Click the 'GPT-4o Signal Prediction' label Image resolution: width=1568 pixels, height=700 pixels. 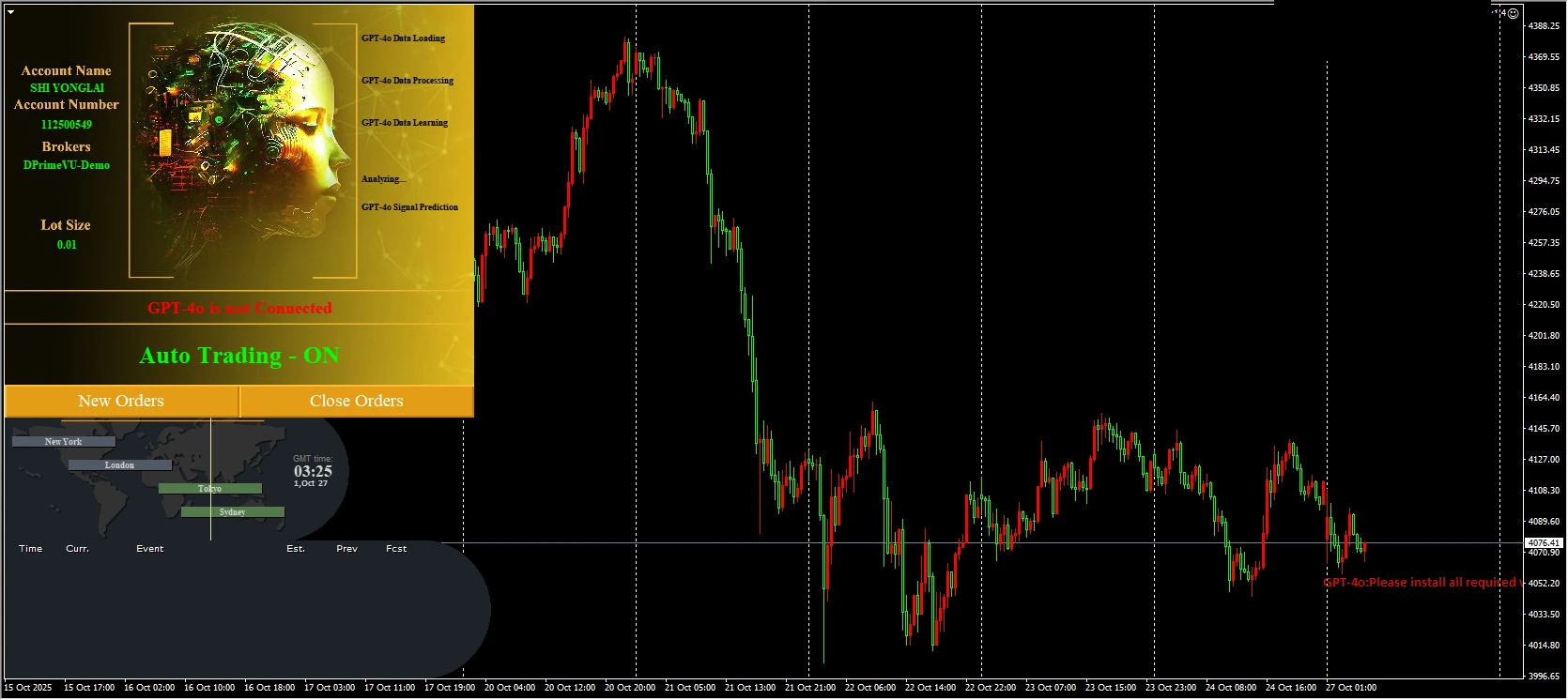(x=410, y=207)
